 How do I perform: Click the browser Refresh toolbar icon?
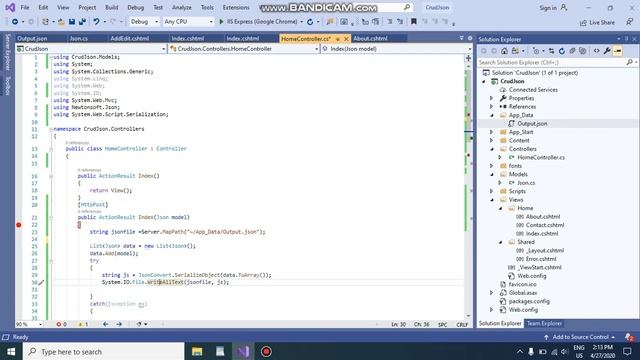tap(310, 22)
